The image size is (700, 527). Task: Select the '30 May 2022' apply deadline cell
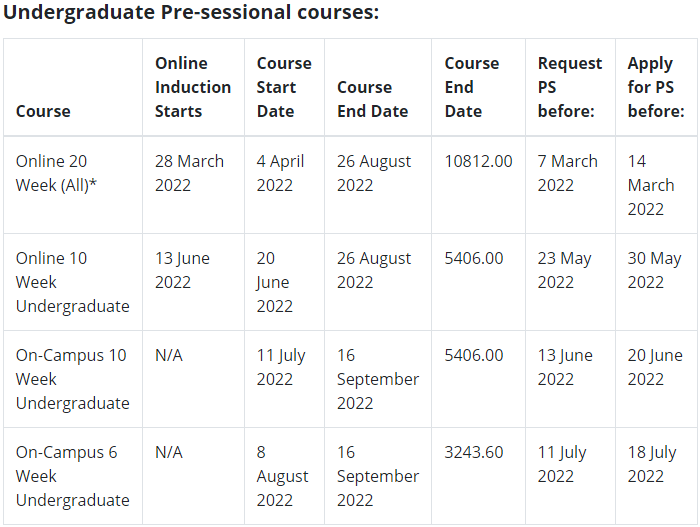(x=653, y=270)
